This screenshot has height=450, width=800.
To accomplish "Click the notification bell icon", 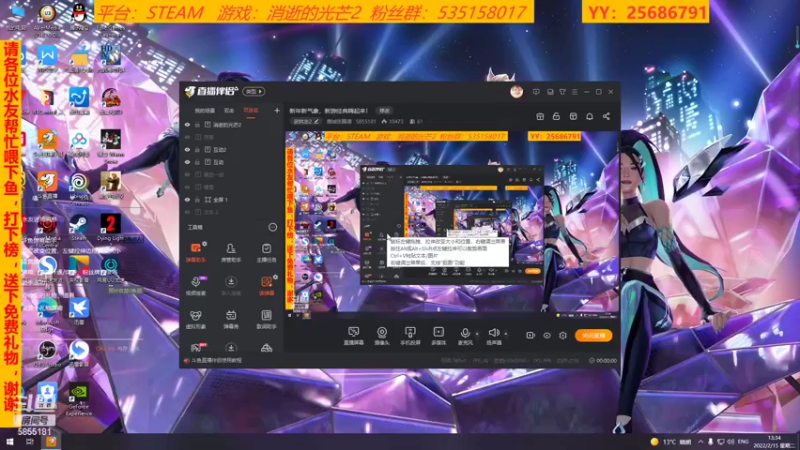I will tap(589, 116).
